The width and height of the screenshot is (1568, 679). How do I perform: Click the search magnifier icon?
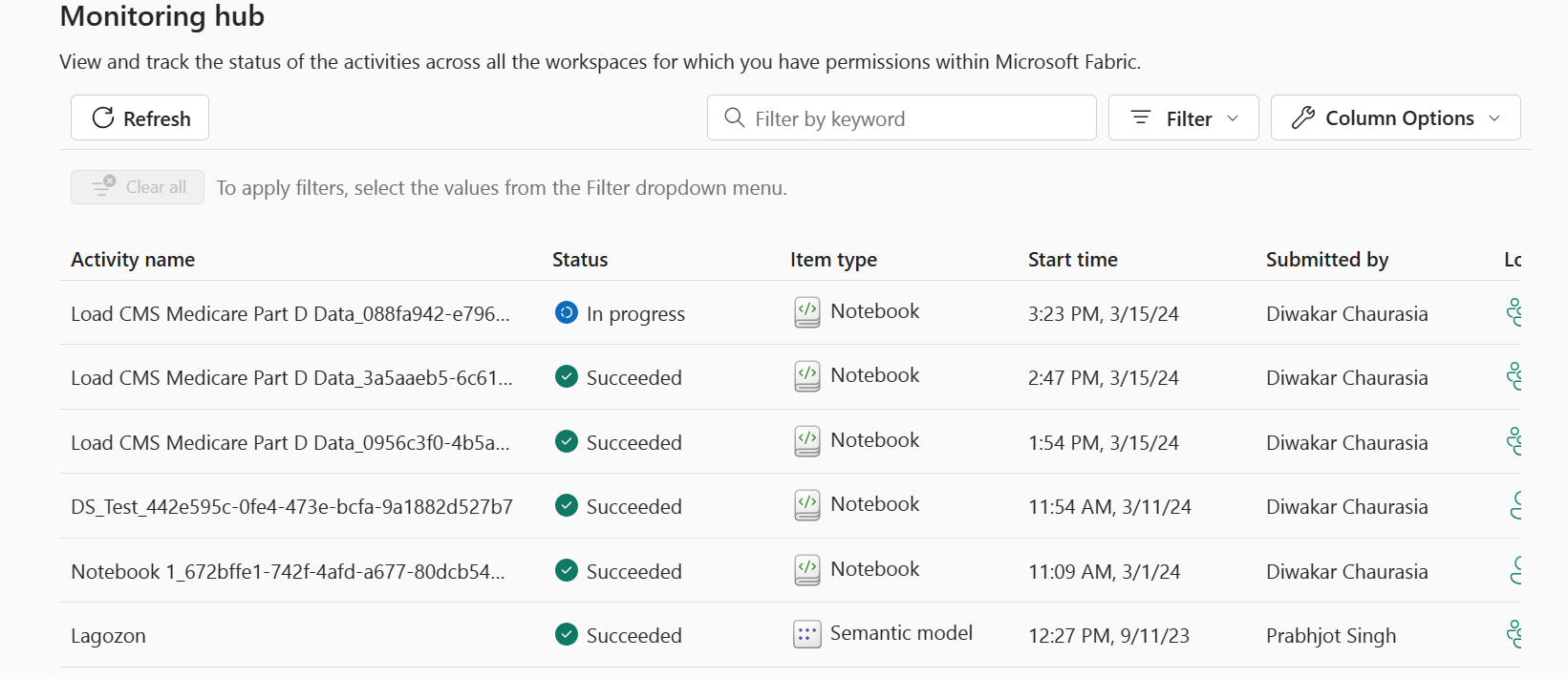coord(734,117)
